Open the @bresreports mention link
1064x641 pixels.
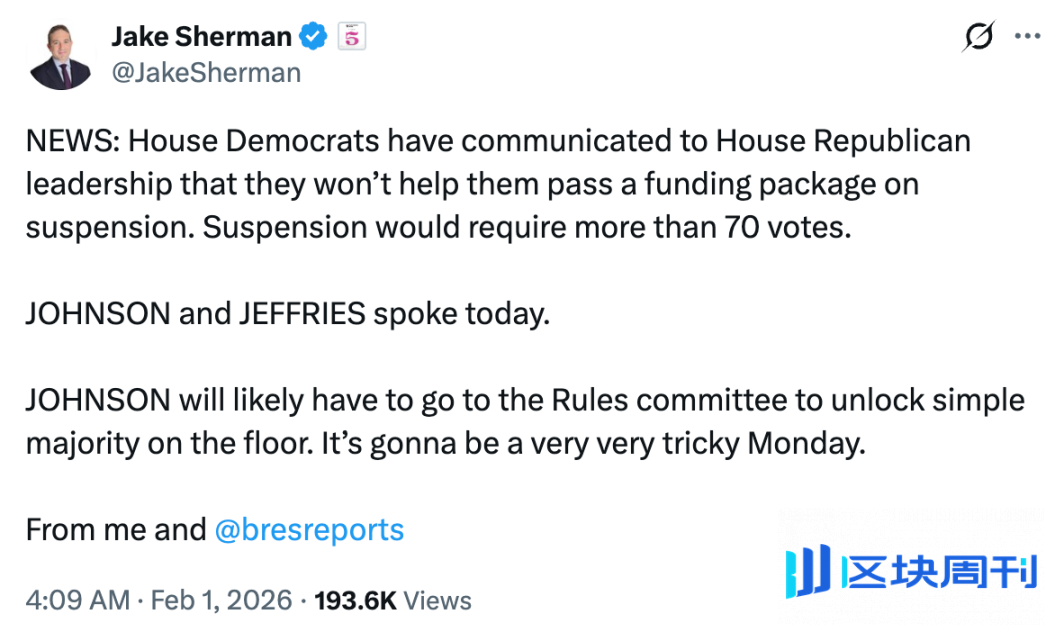[x=309, y=529]
